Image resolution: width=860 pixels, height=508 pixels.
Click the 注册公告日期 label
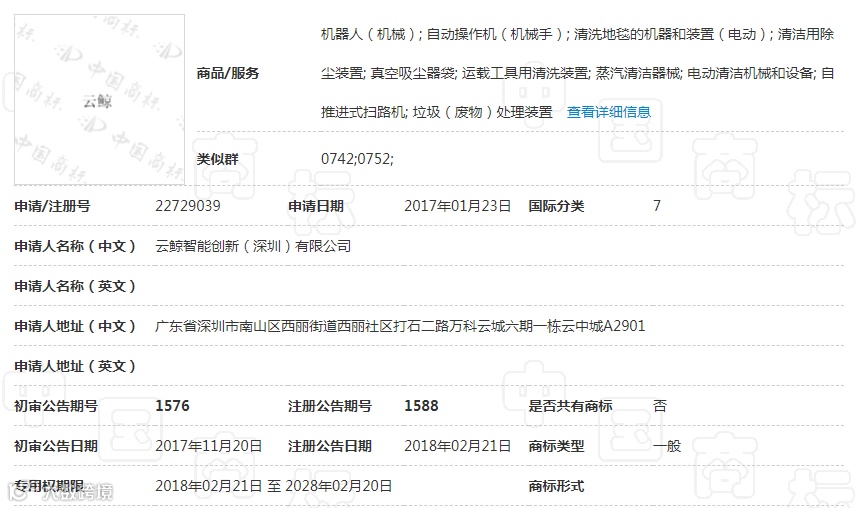(330, 446)
